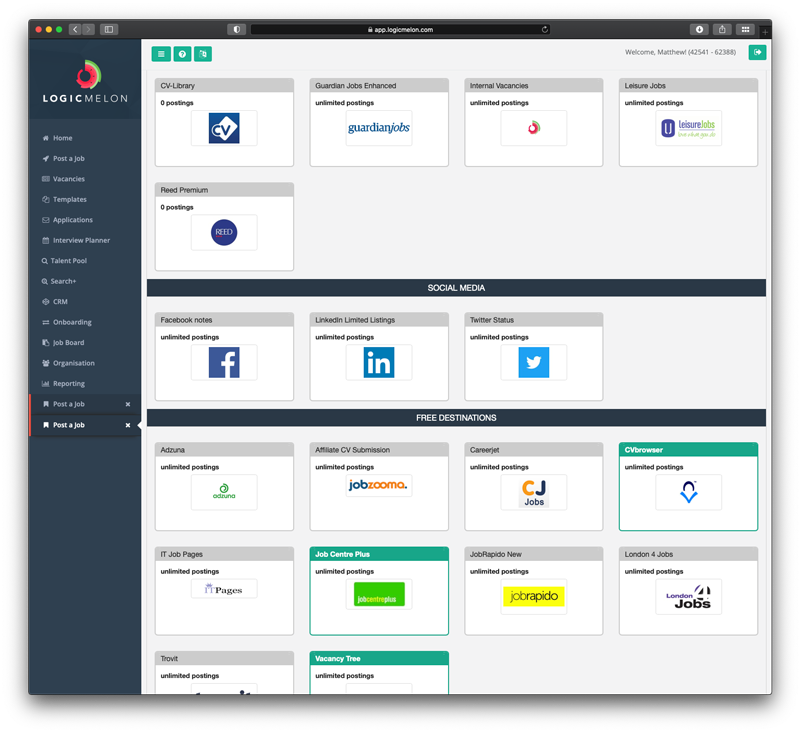
Task: Select the jobzooma logo under Affiliate CV Submission
Action: pyautogui.click(x=379, y=485)
